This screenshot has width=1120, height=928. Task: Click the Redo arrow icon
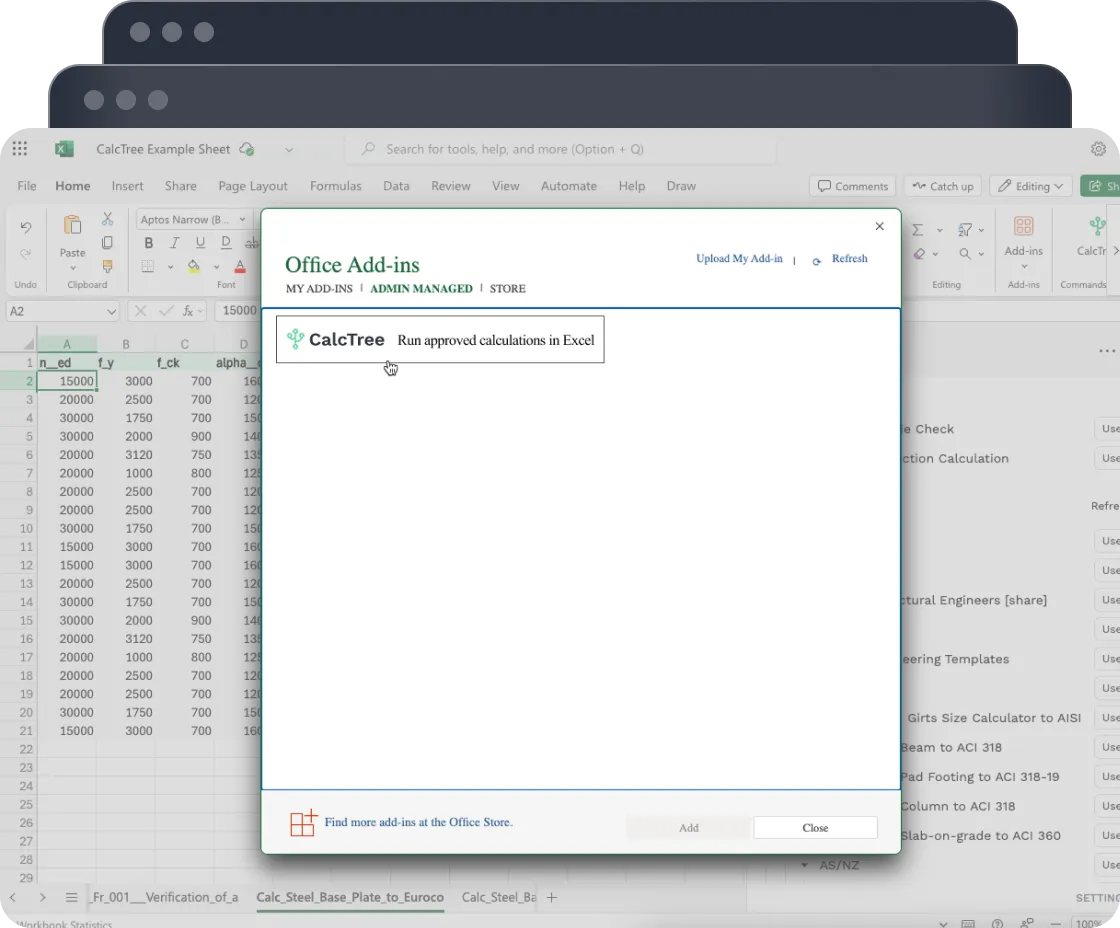[26, 254]
